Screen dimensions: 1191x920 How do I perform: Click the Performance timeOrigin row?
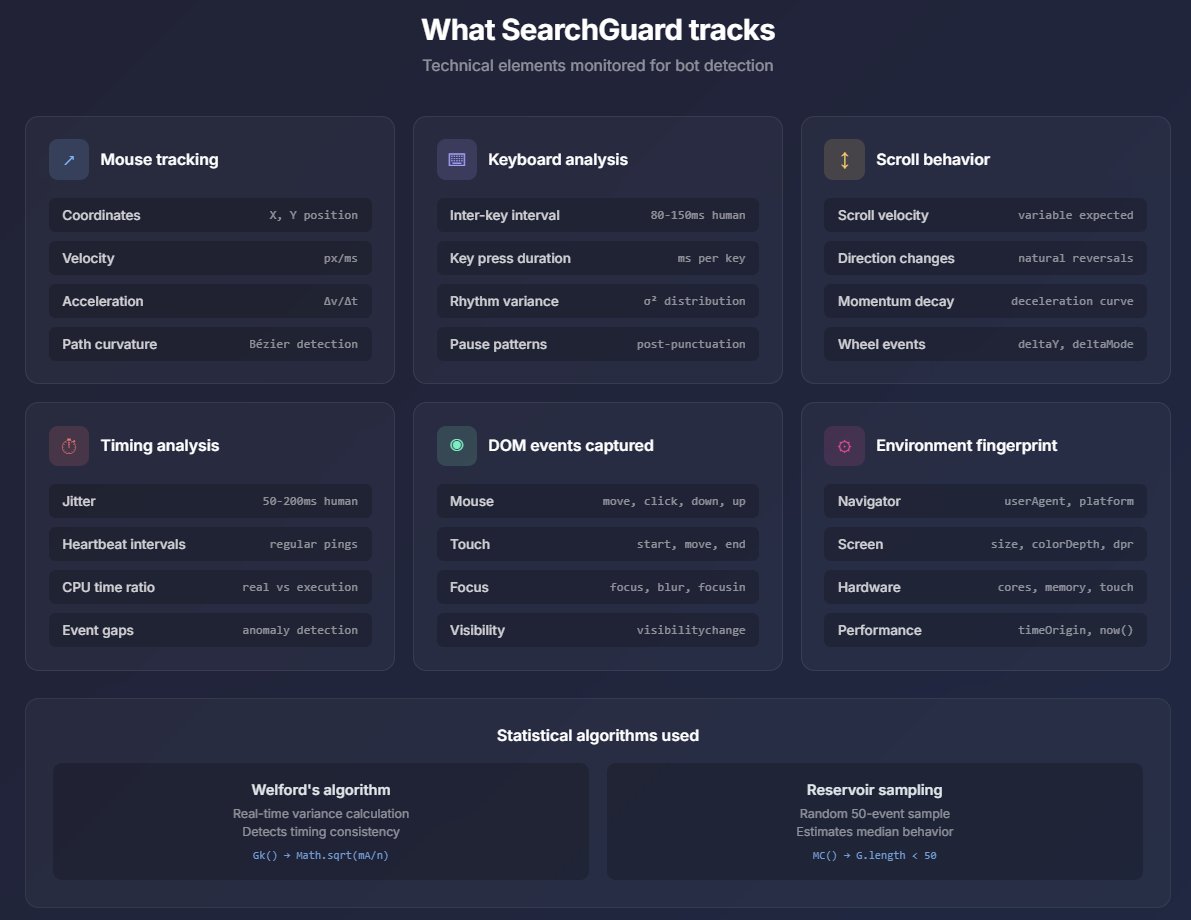point(985,631)
